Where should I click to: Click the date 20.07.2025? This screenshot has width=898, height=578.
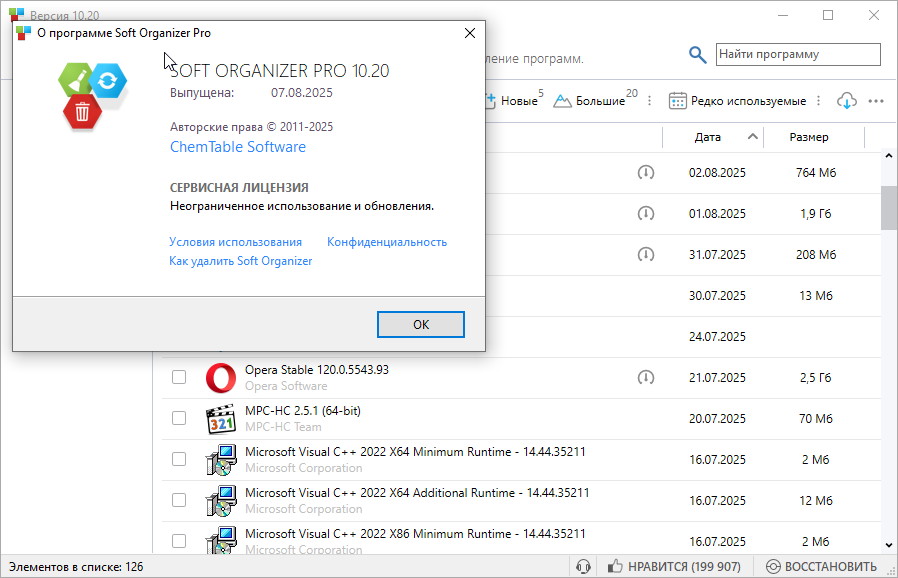717,419
